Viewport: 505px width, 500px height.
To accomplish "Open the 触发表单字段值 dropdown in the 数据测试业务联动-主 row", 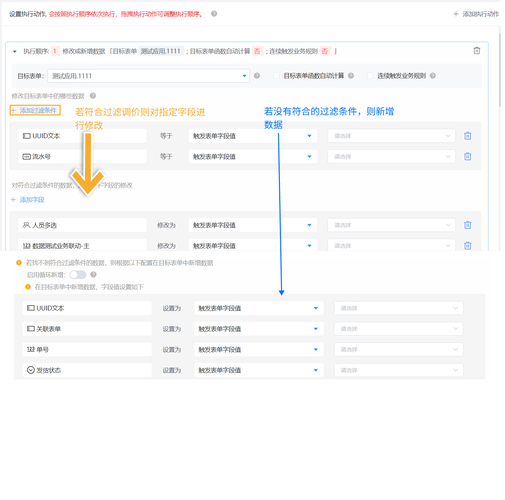I will (x=253, y=245).
